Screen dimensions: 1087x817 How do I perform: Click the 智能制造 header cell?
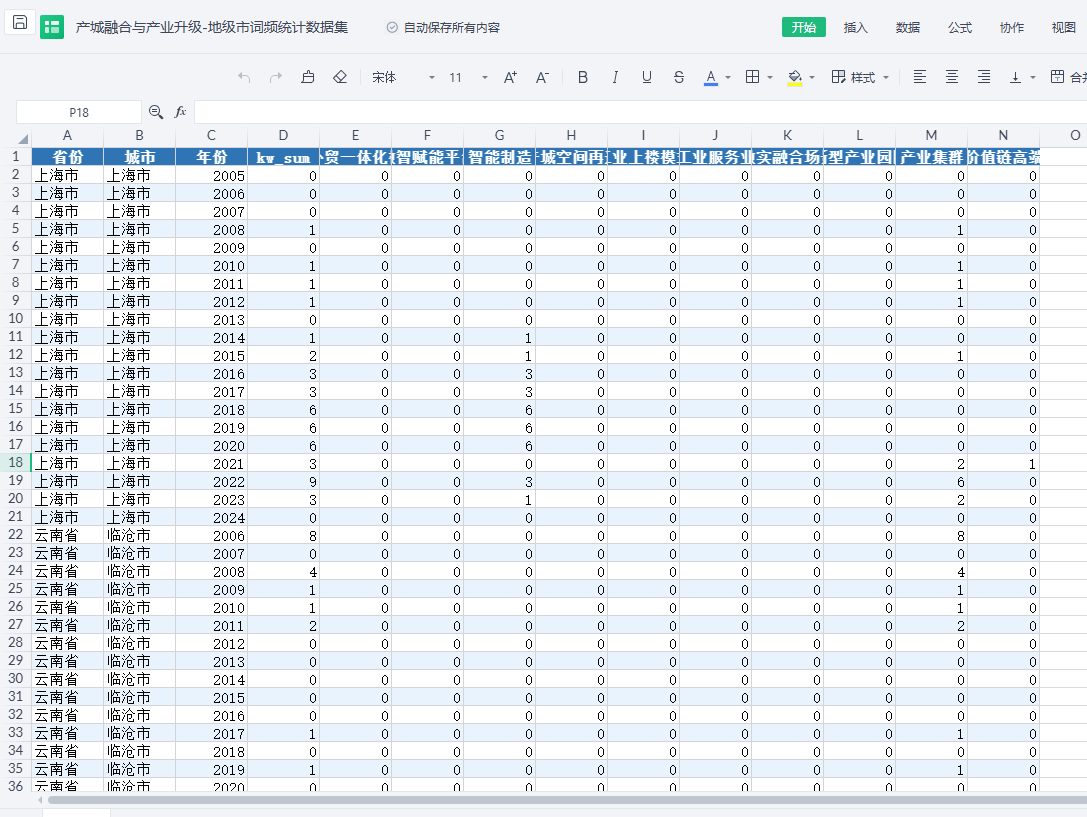click(x=499, y=157)
